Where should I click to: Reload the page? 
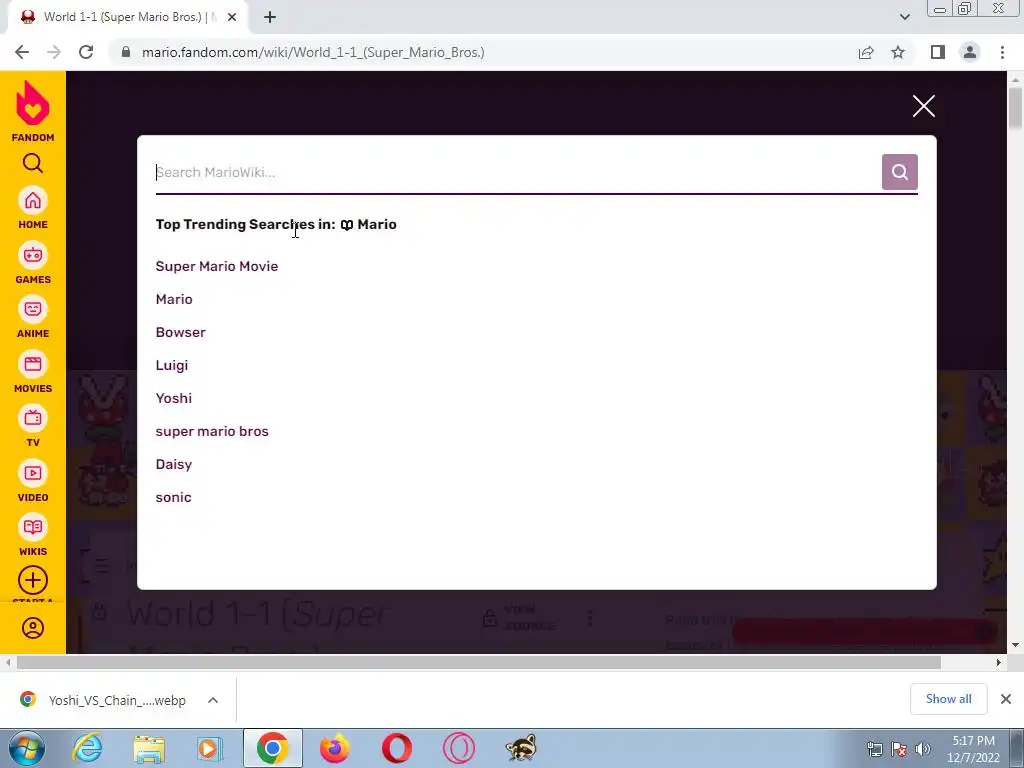[x=86, y=52]
